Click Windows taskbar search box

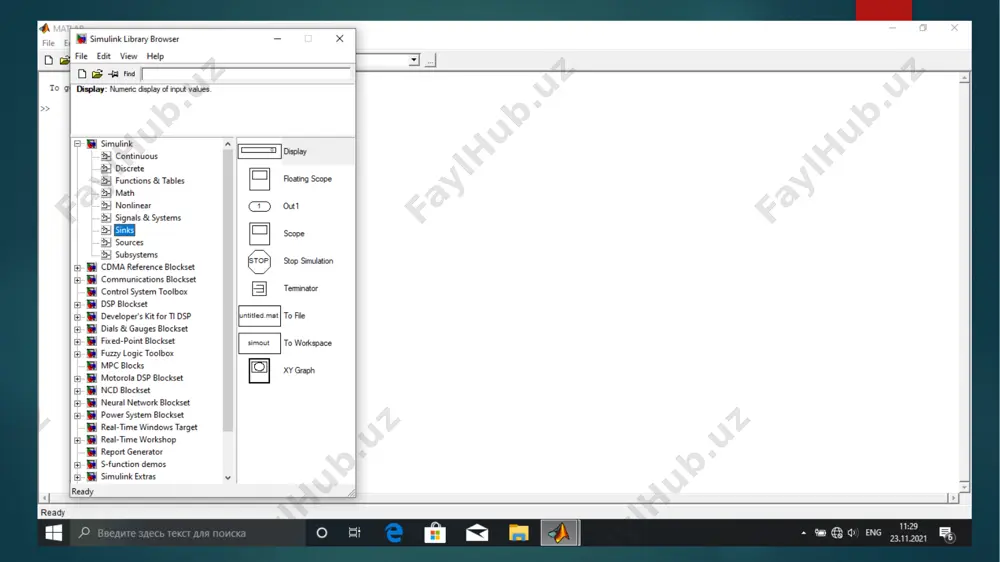point(188,533)
